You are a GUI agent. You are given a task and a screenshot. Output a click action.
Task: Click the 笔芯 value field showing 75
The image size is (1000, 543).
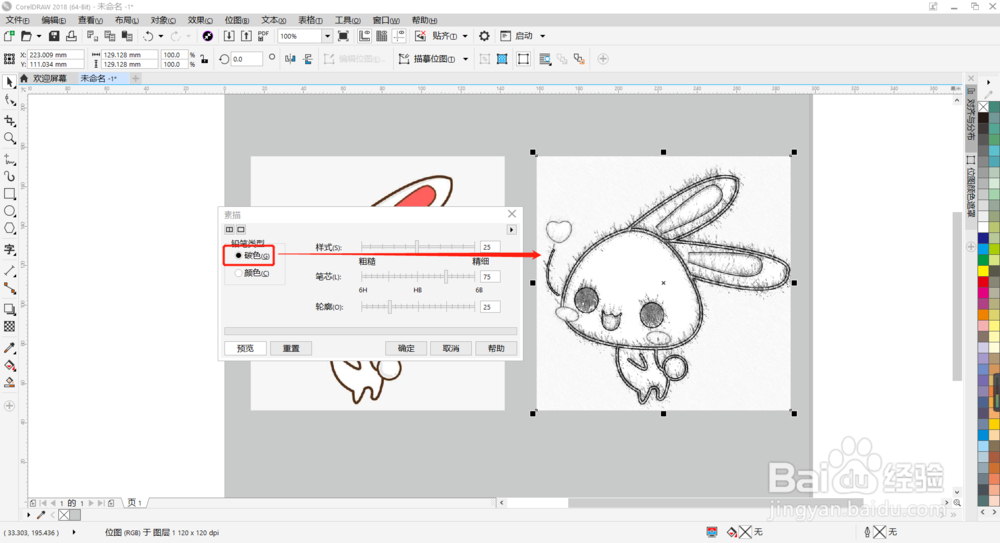click(490, 277)
